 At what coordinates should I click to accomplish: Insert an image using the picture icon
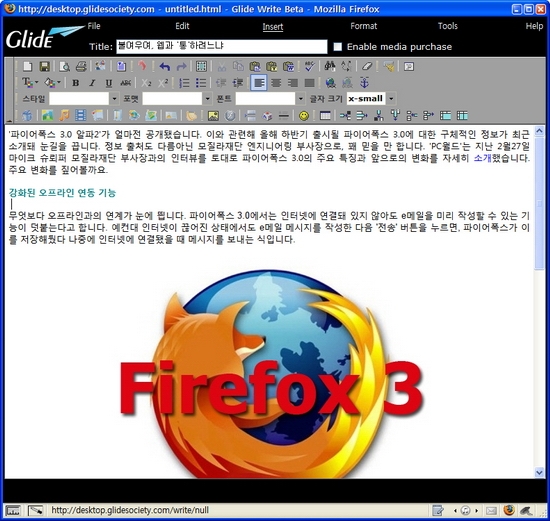tap(213, 115)
